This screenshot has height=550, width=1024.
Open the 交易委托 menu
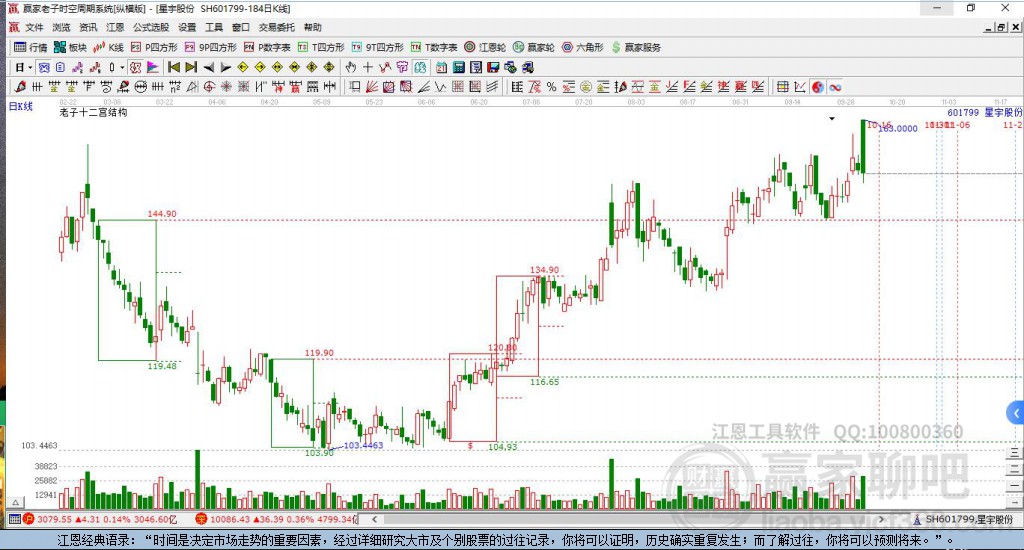(x=277, y=27)
